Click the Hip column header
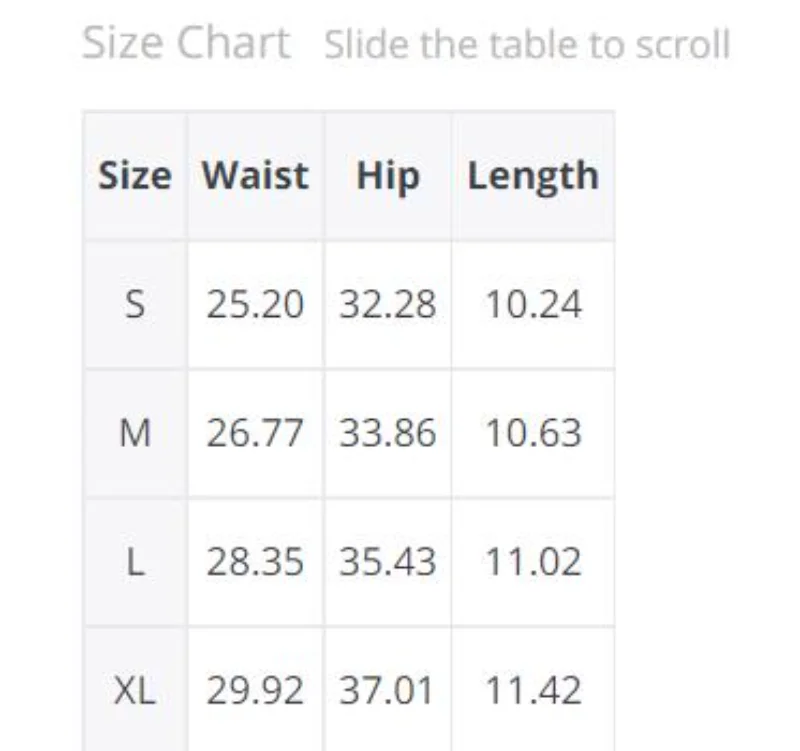800x751 pixels. coord(387,176)
